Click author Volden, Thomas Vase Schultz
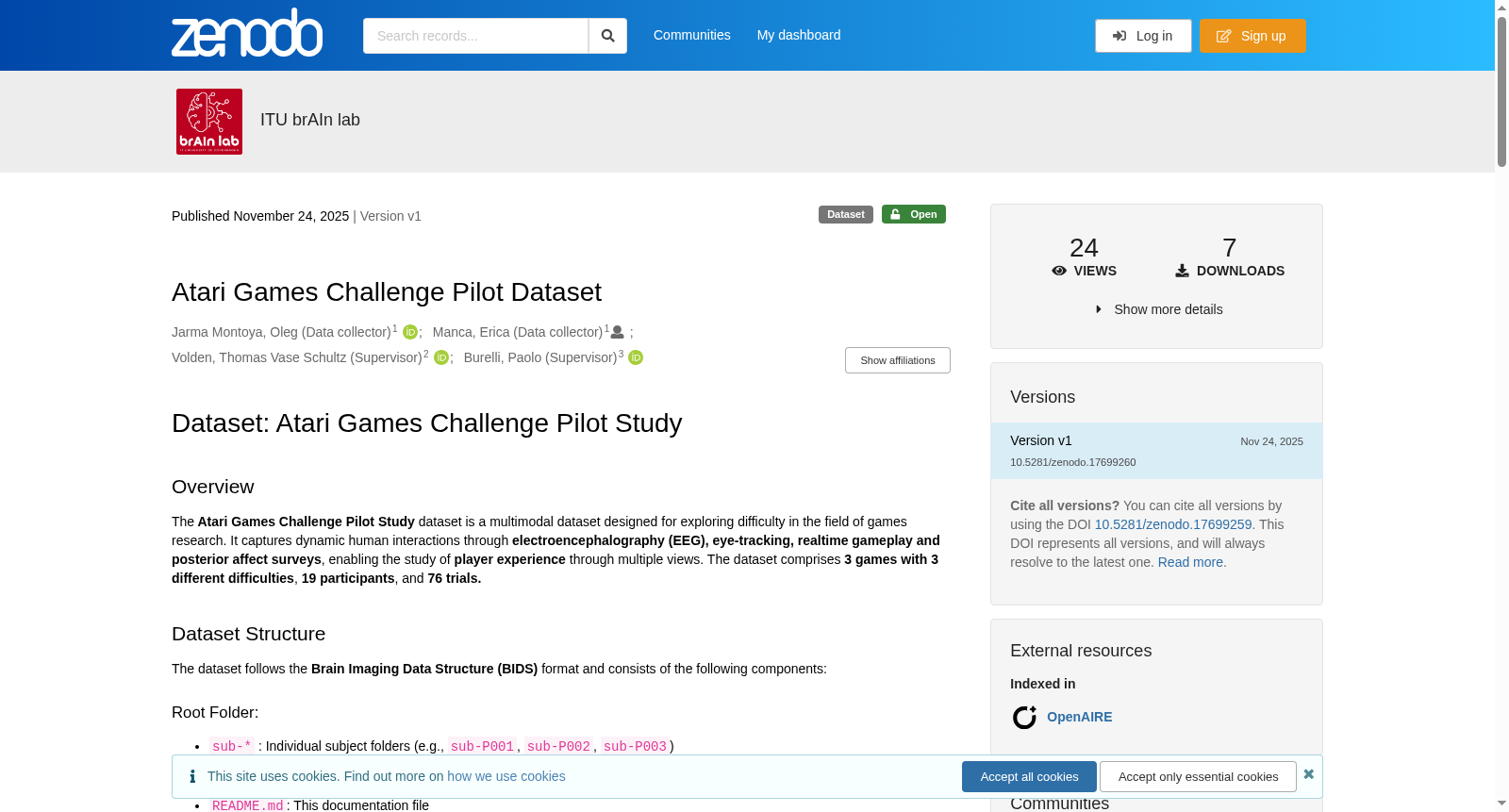1509x812 pixels. click(x=297, y=357)
